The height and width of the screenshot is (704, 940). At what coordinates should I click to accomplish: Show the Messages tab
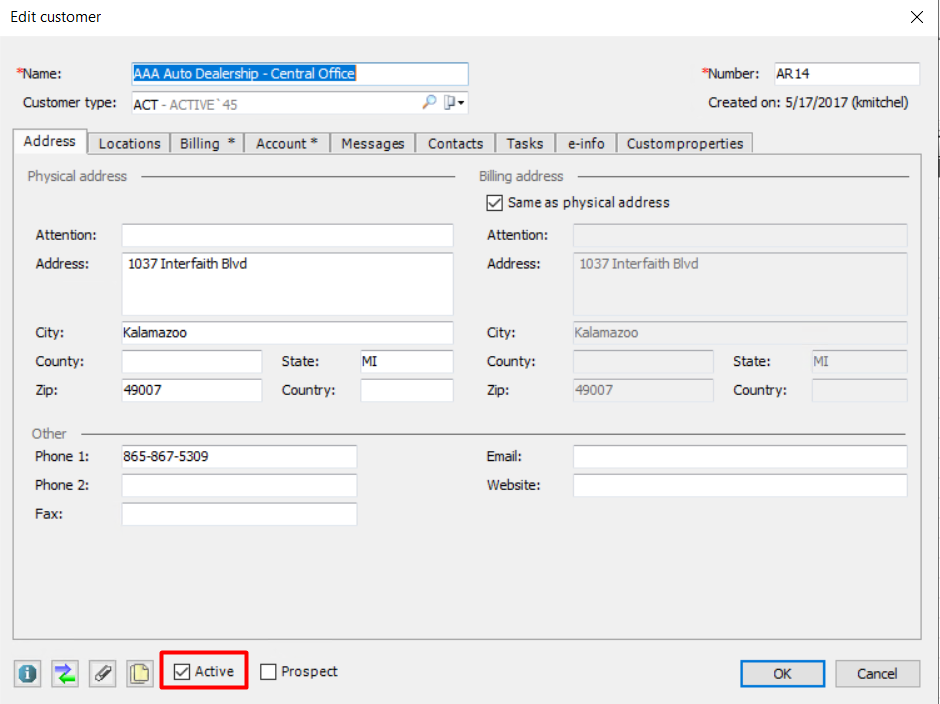pos(373,144)
